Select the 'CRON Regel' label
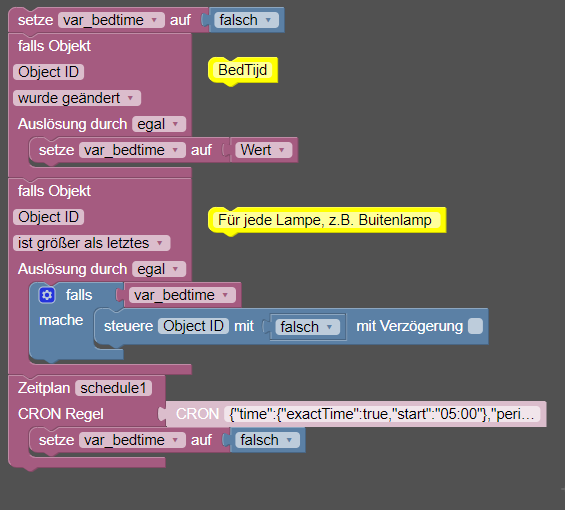Image resolution: width=565 pixels, height=510 pixels. point(61,414)
